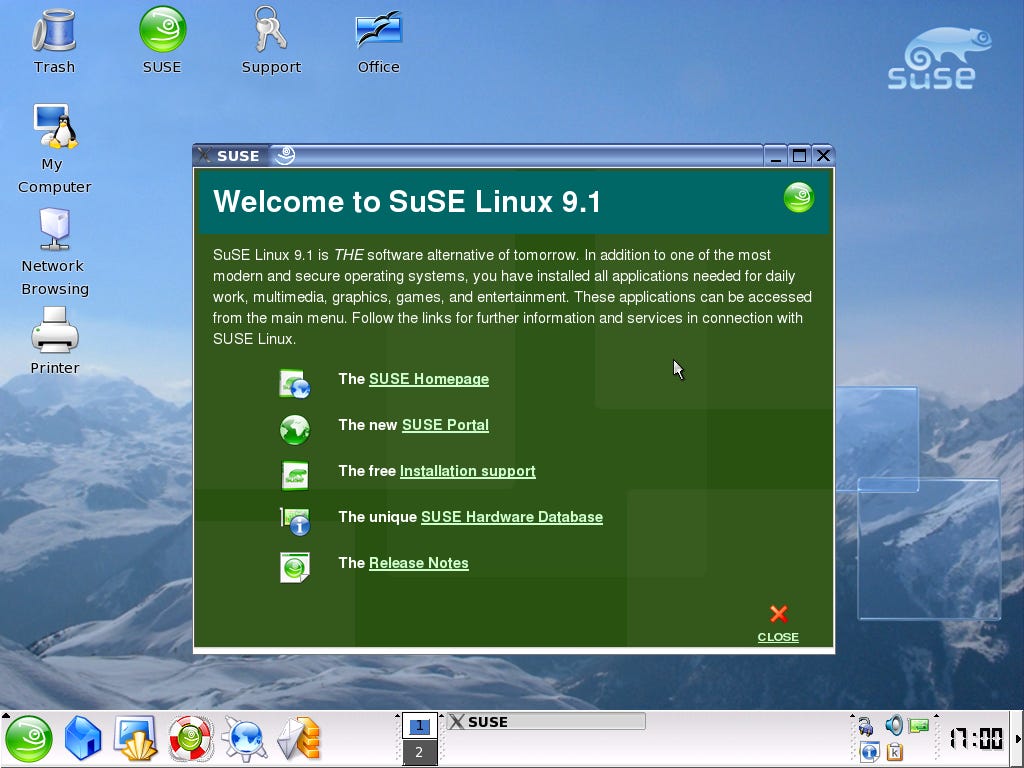Click the CLOSE link in welcome window
Viewport: 1024px width, 768px height.
pyautogui.click(x=778, y=637)
